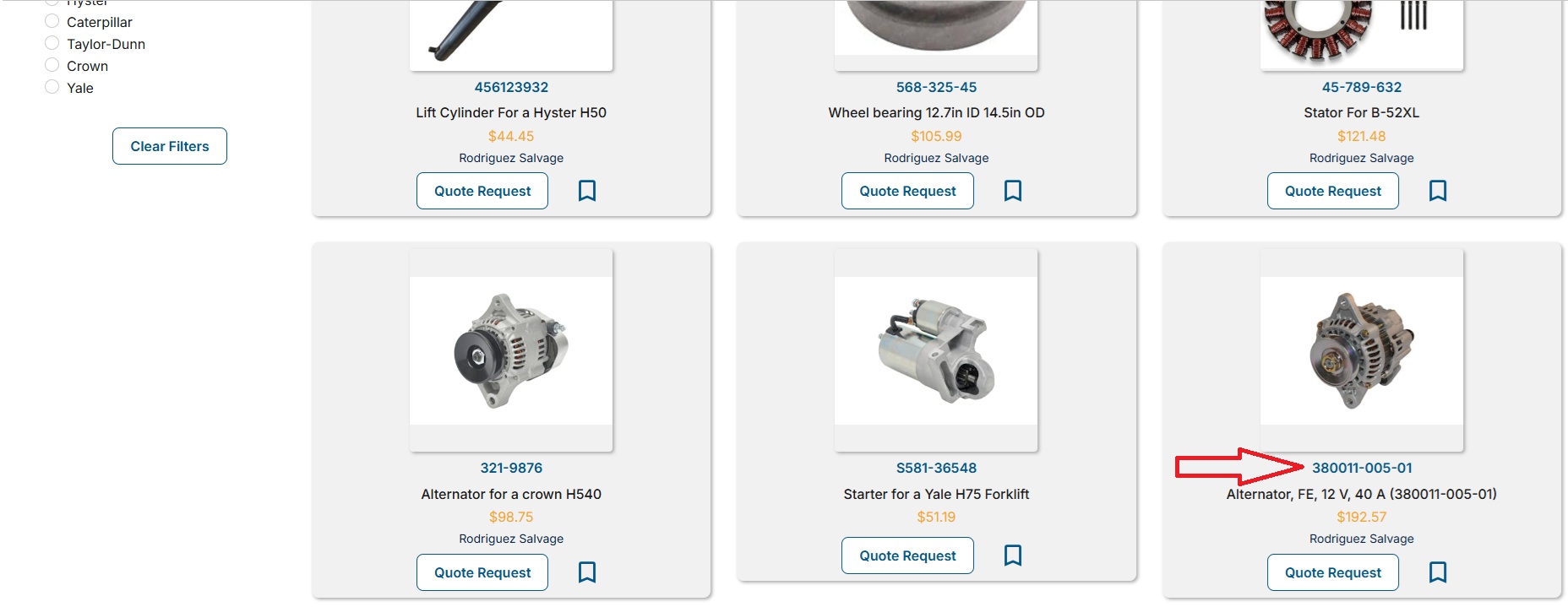This screenshot has height=607, width=1568.
Task: Open the crown H540 alternator image
Action: (x=511, y=350)
